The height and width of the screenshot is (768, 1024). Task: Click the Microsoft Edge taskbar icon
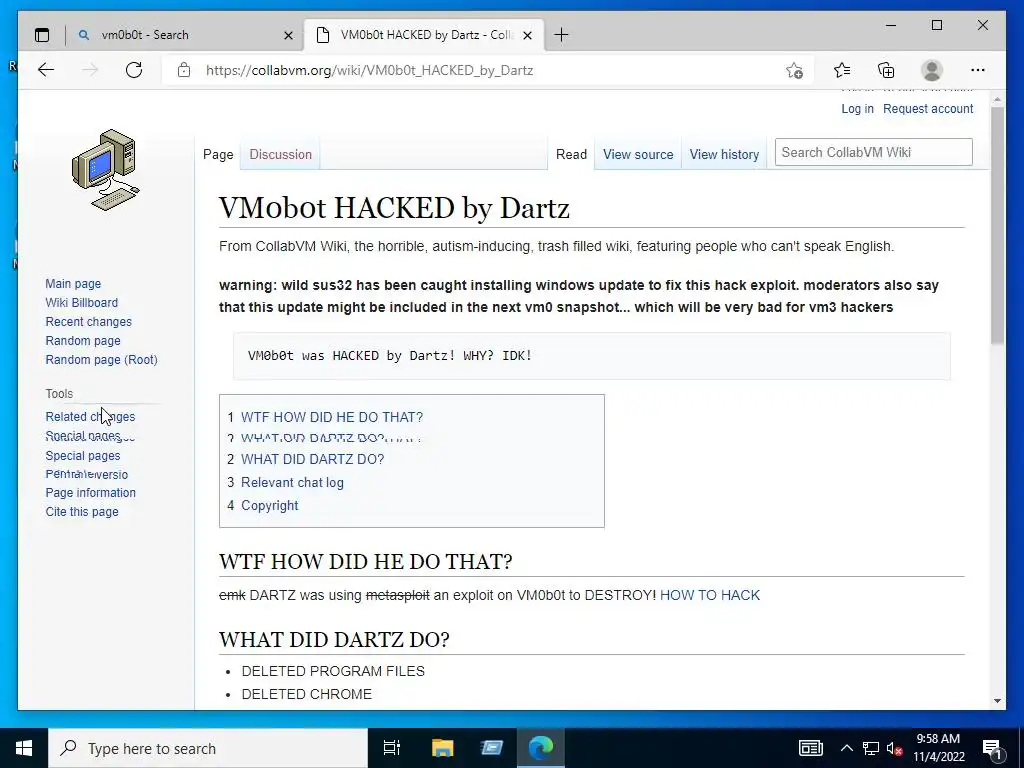click(x=541, y=748)
